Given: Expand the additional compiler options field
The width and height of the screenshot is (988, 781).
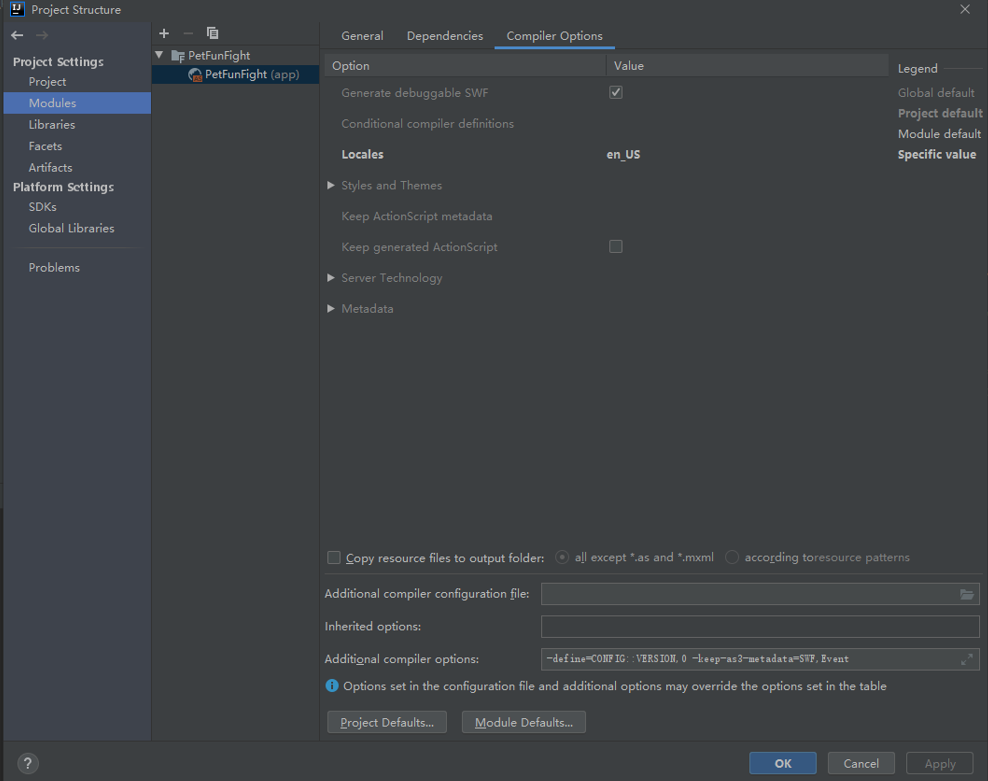Looking at the screenshot, I should click(967, 659).
